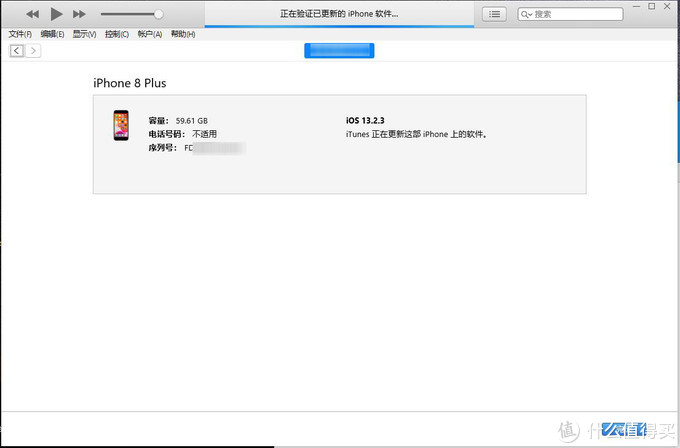Click the iPhone device thumbnail image
The image size is (680, 448).
(121, 125)
